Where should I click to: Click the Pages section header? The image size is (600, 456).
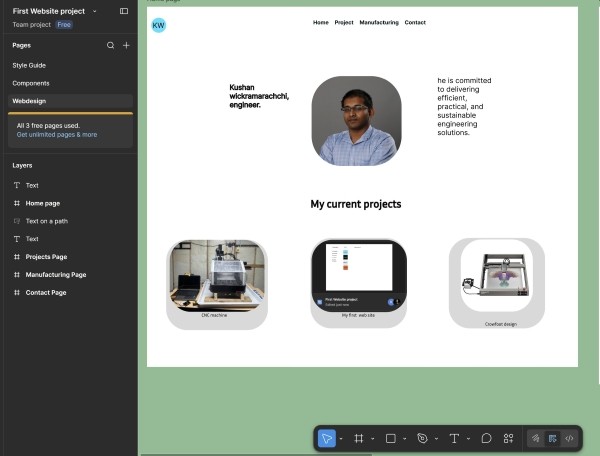[21, 46]
